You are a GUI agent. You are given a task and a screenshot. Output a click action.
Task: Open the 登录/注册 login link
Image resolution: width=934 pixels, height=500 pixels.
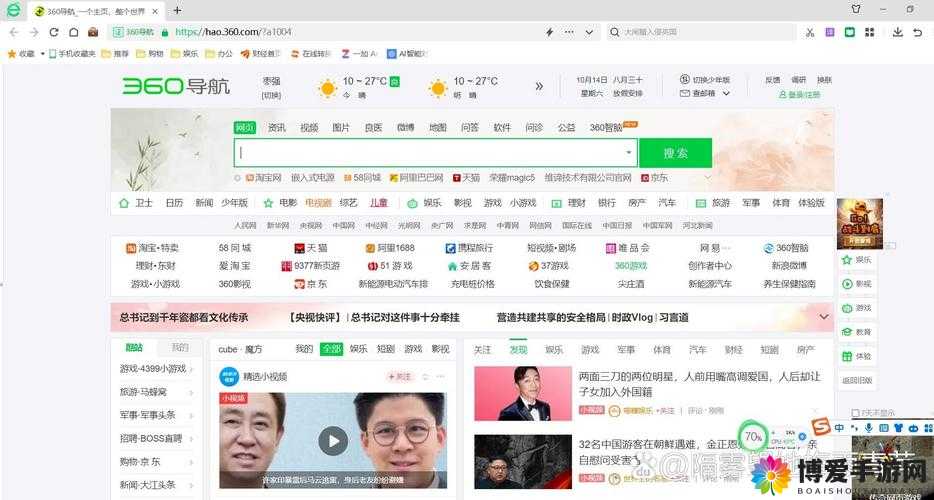pos(799,95)
